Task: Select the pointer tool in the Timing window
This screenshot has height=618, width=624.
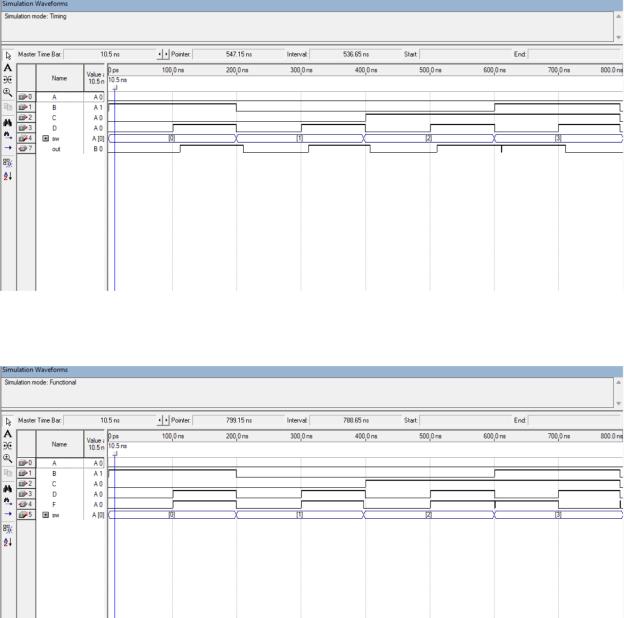Action: [x=8, y=55]
